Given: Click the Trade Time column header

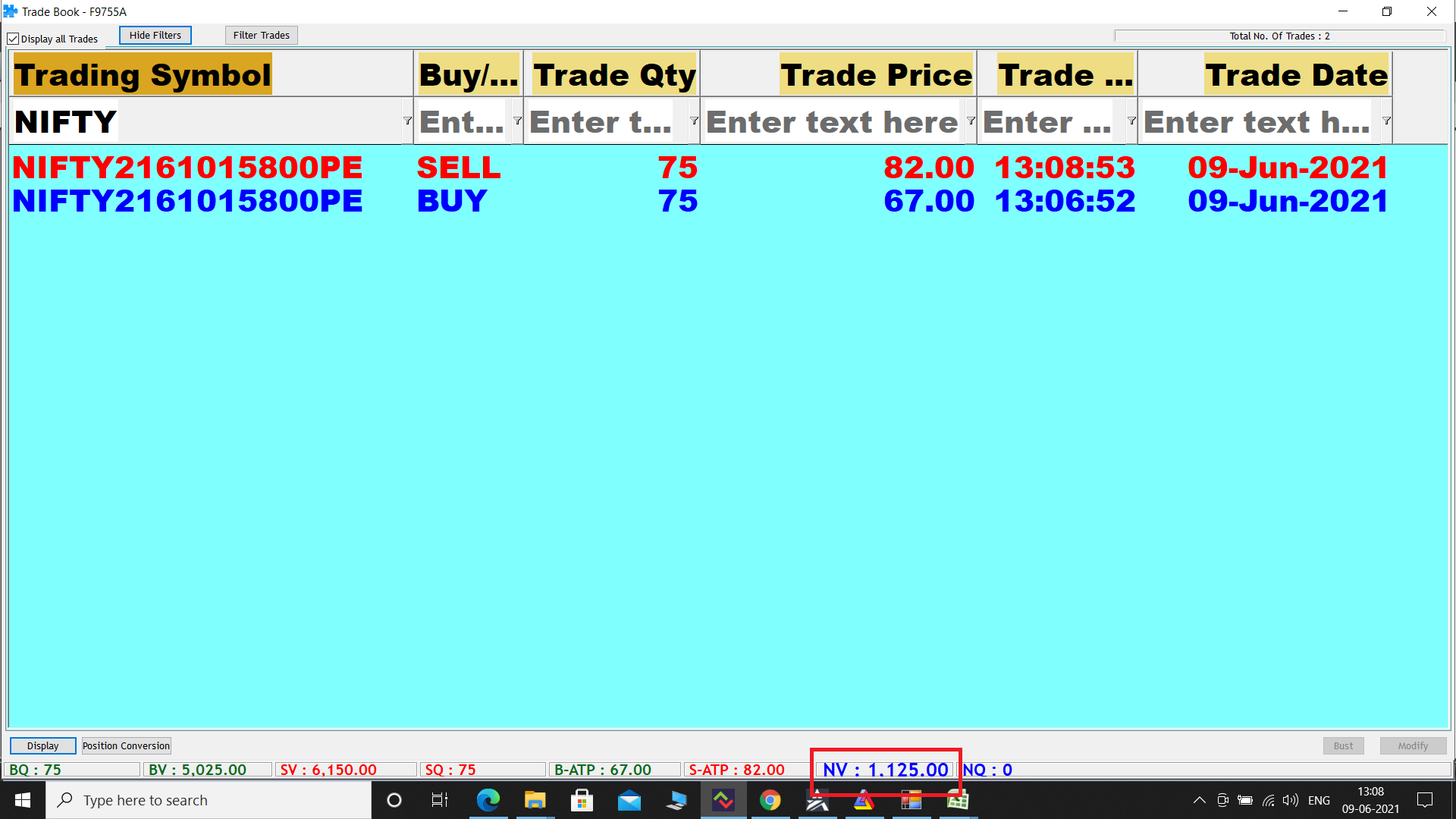Looking at the screenshot, I should click(1058, 74).
